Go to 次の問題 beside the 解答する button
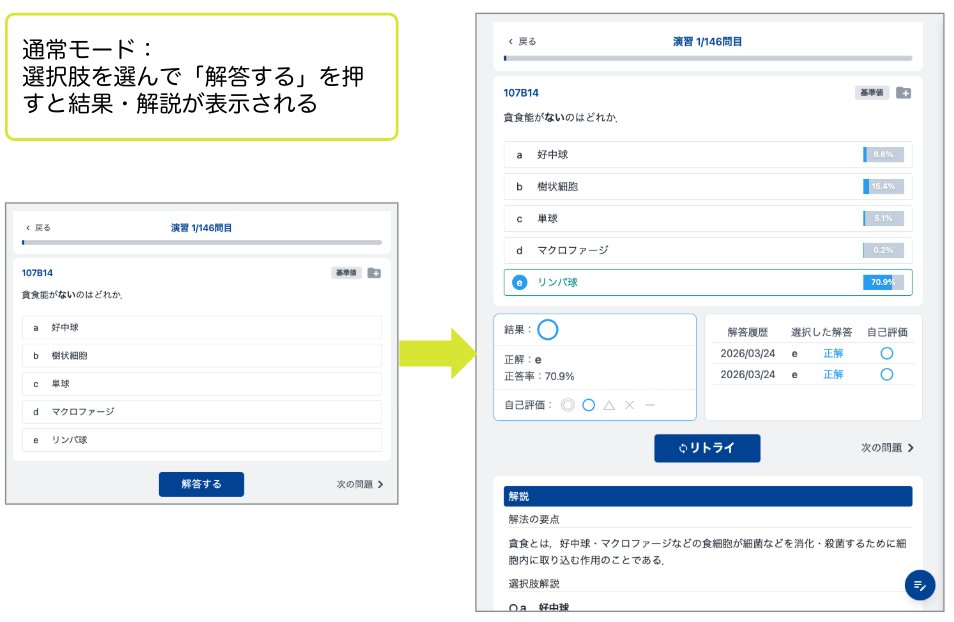 [359, 484]
